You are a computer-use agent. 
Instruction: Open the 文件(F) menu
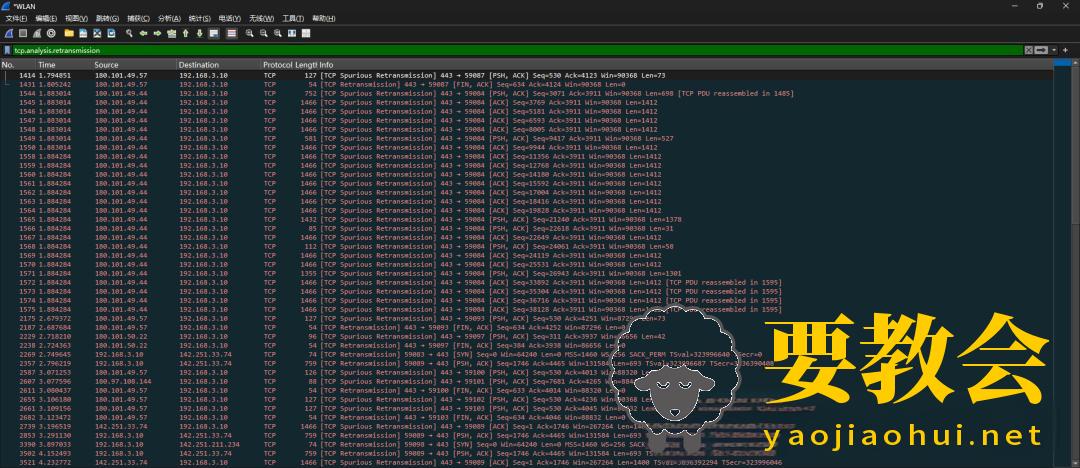[17, 18]
